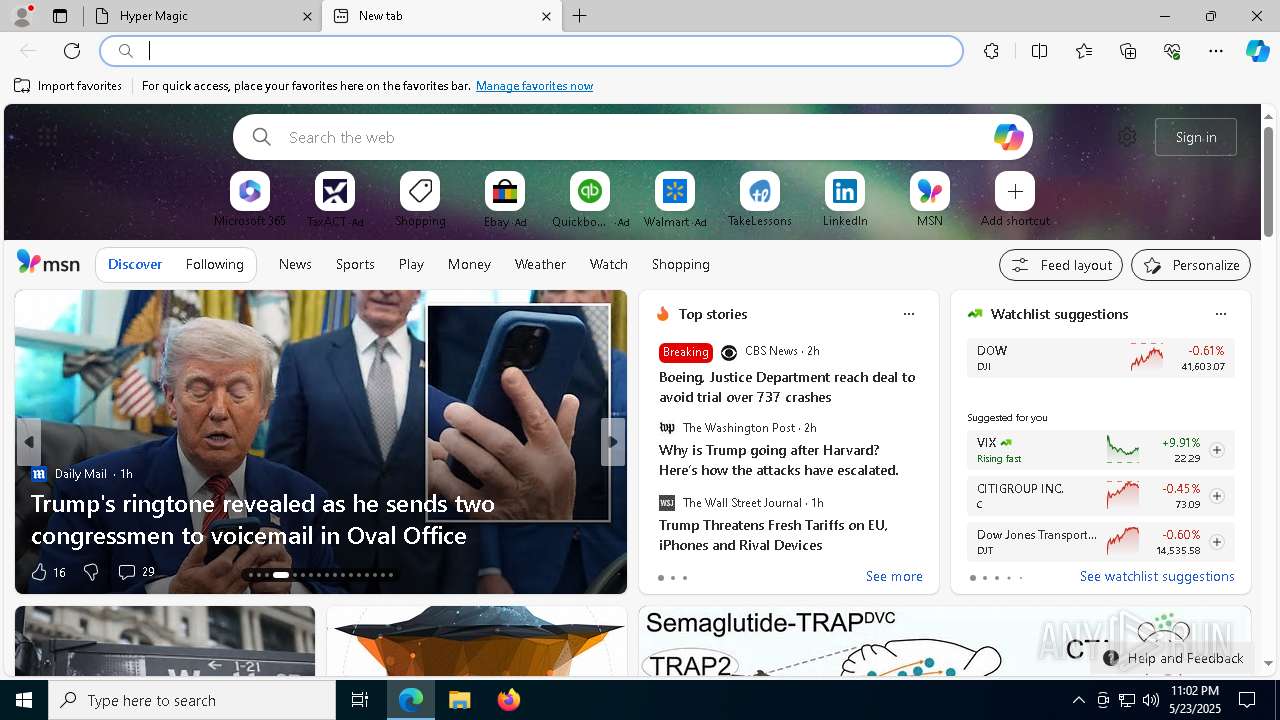Click See watchlist suggestions link
Viewport: 1280px width, 720px height.
(1157, 577)
